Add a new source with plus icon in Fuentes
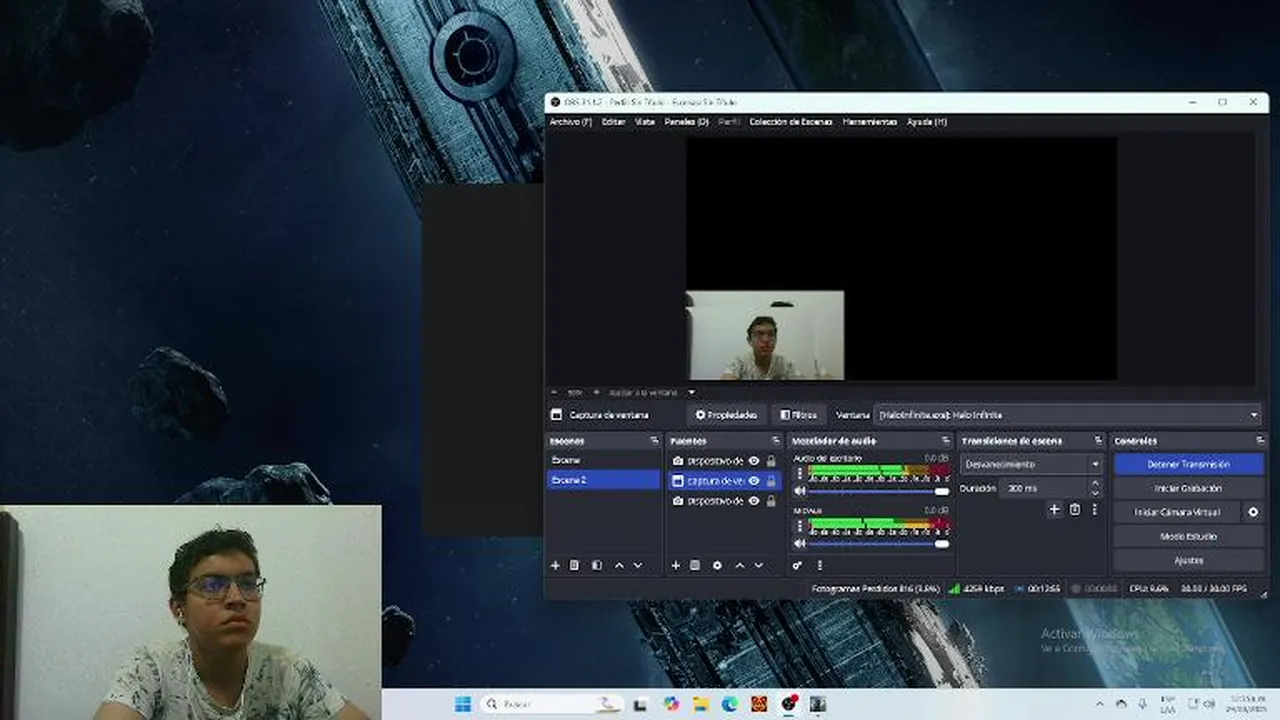The width and height of the screenshot is (1280, 720). (676, 565)
